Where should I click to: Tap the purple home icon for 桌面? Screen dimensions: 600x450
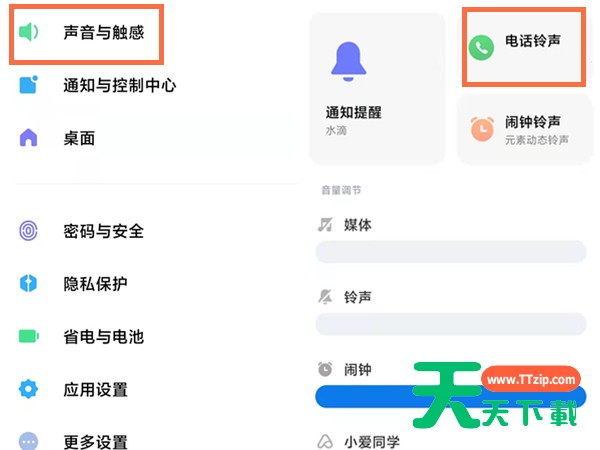click(28, 138)
